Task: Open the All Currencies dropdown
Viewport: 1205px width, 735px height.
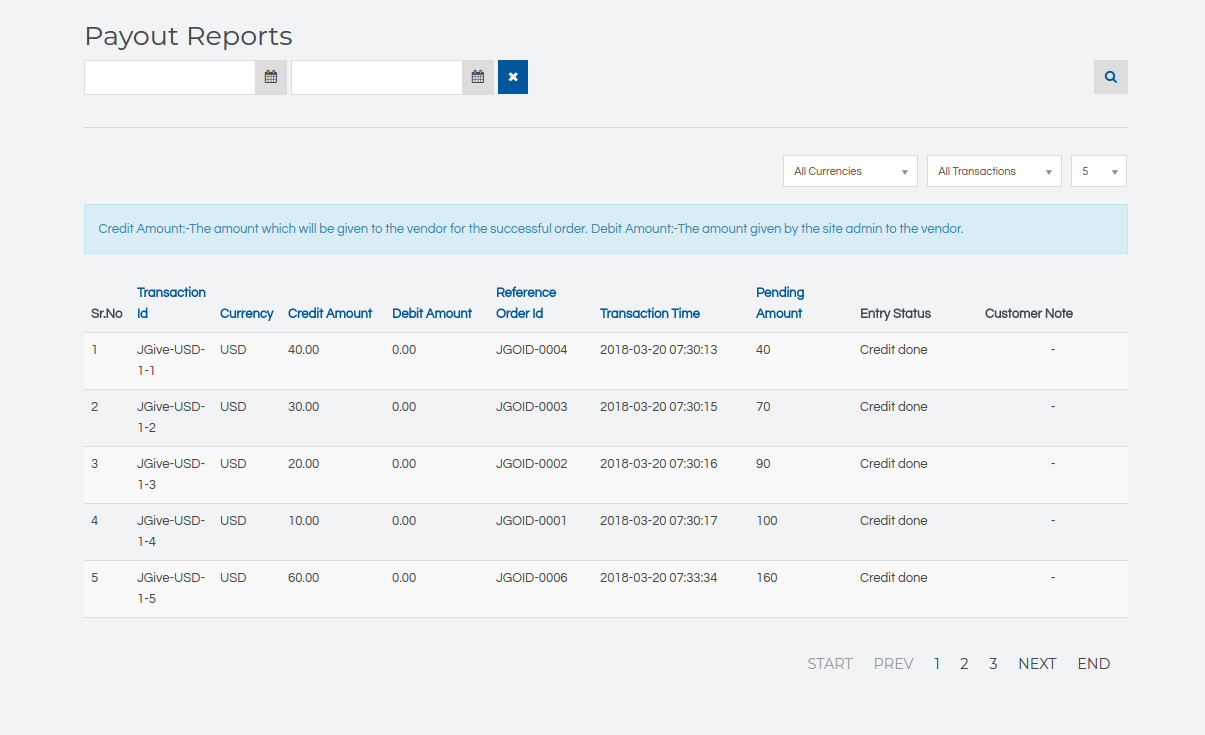Action: coord(850,171)
